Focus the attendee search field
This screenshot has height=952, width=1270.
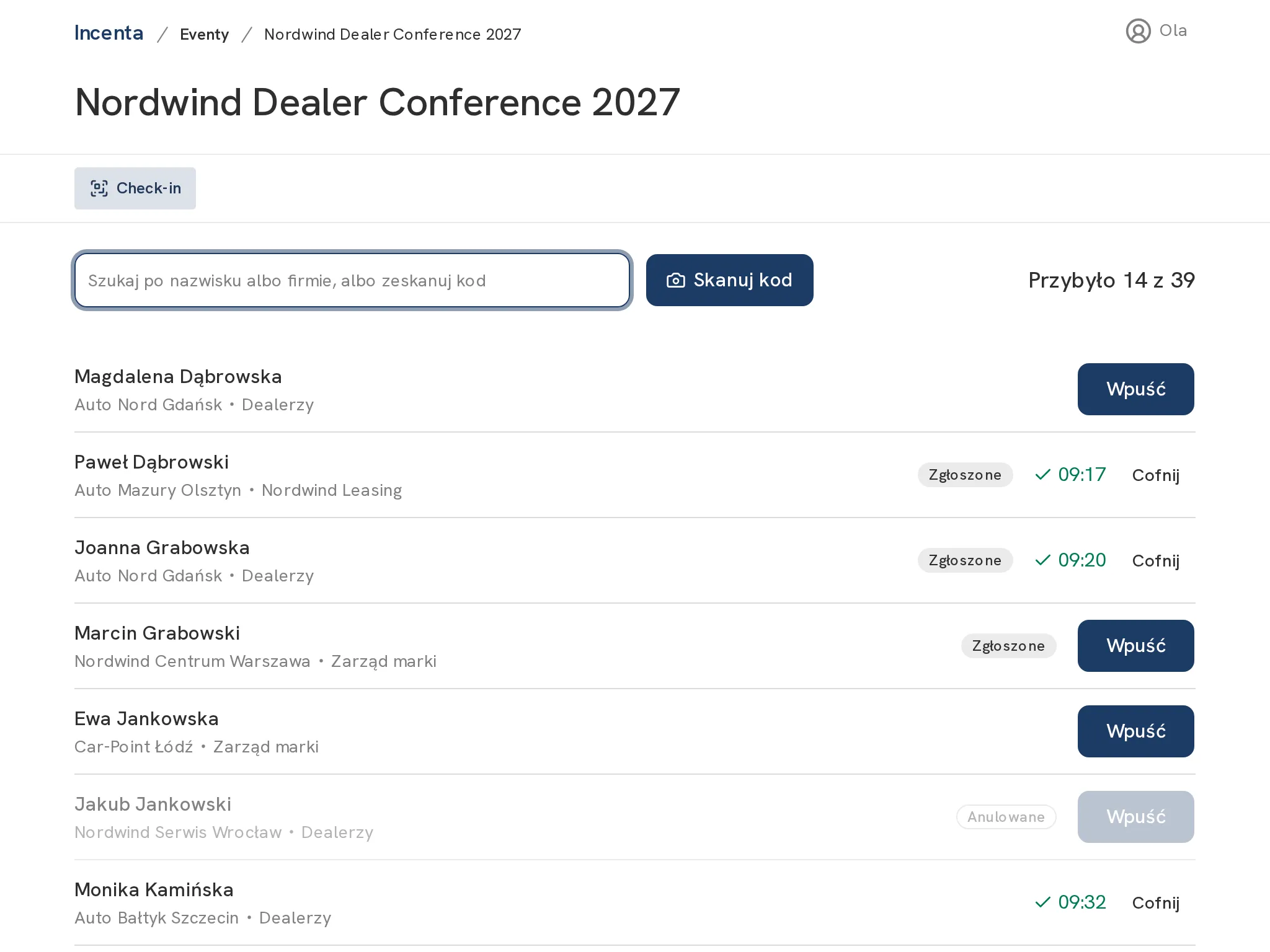click(352, 280)
